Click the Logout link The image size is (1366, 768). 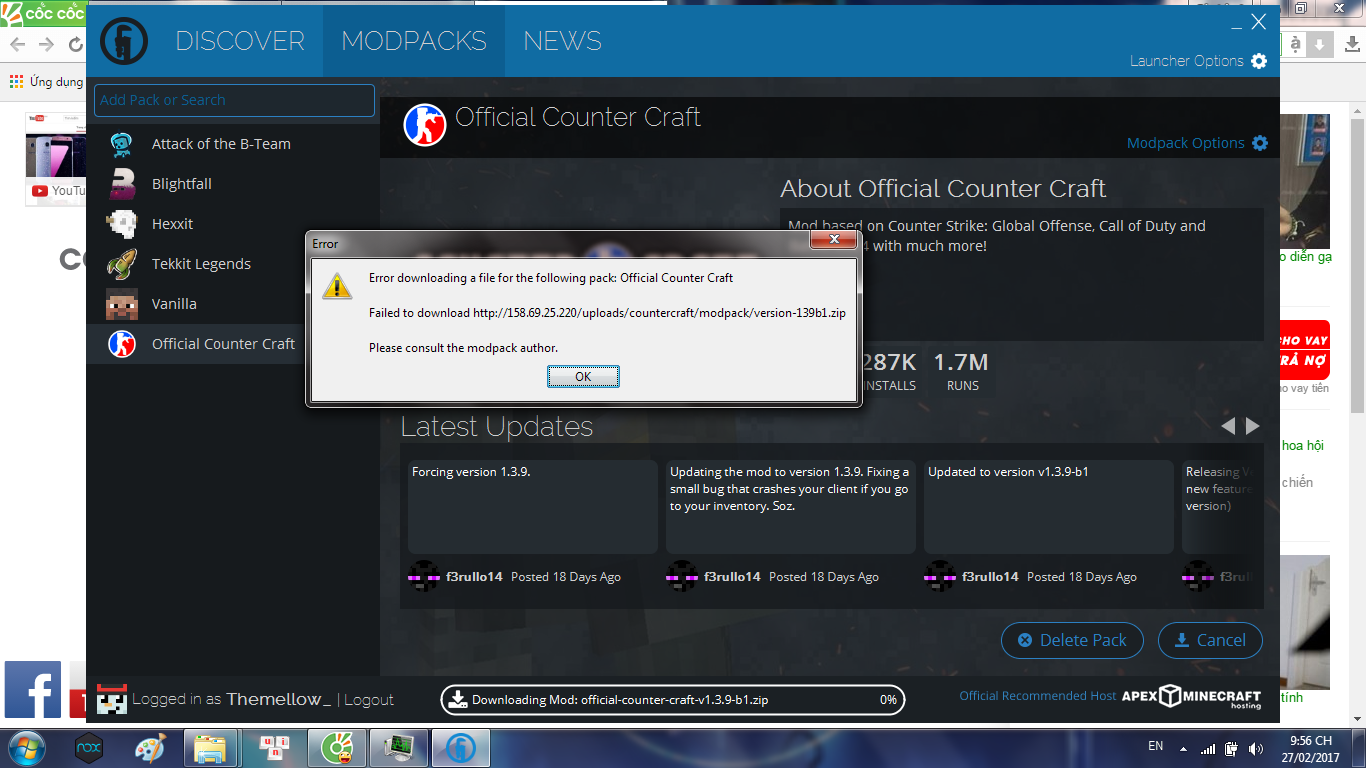(369, 700)
